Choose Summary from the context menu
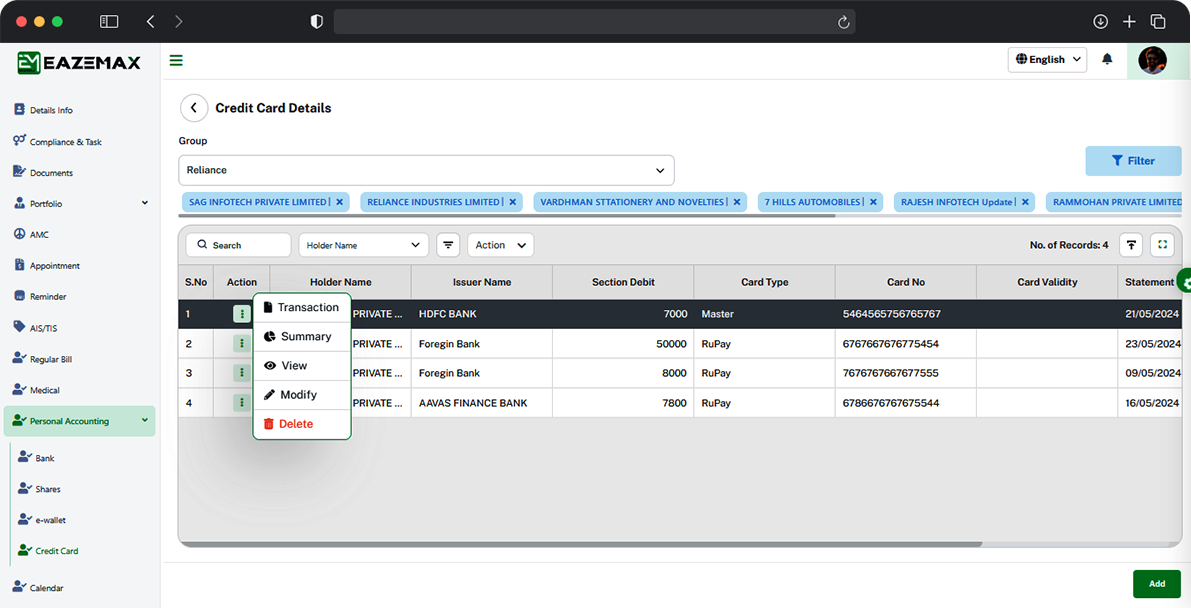The image size is (1191, 608). click(302, 337)
